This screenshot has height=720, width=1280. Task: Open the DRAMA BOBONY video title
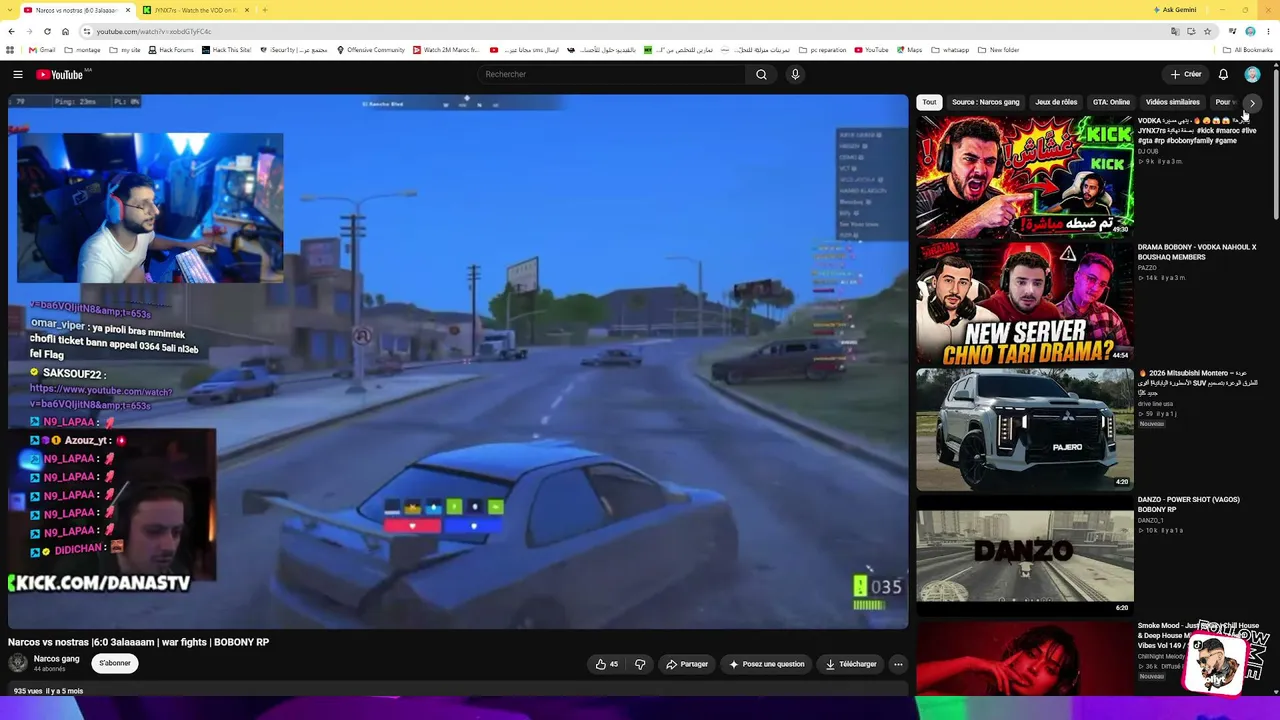pos(1197,252)
